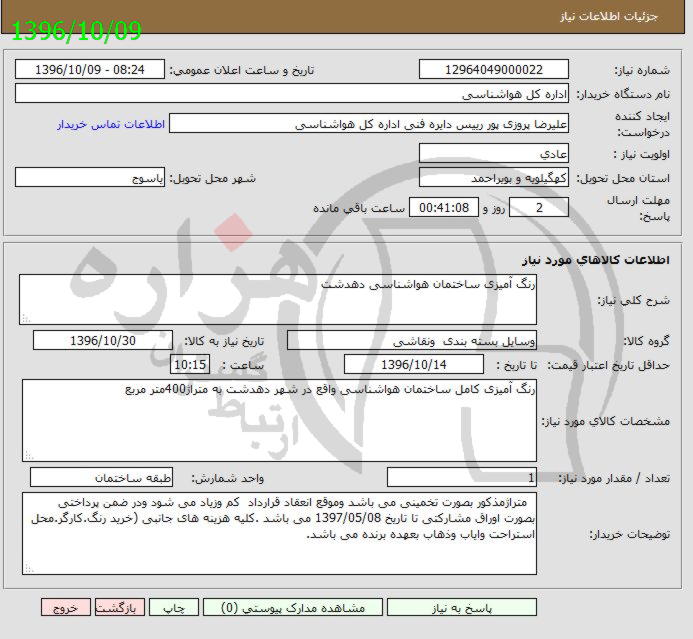Screen dimensions: 693x639
Task: Click buyer organization field اداره کل هواشناسی
Action: [x=292, y=94]
